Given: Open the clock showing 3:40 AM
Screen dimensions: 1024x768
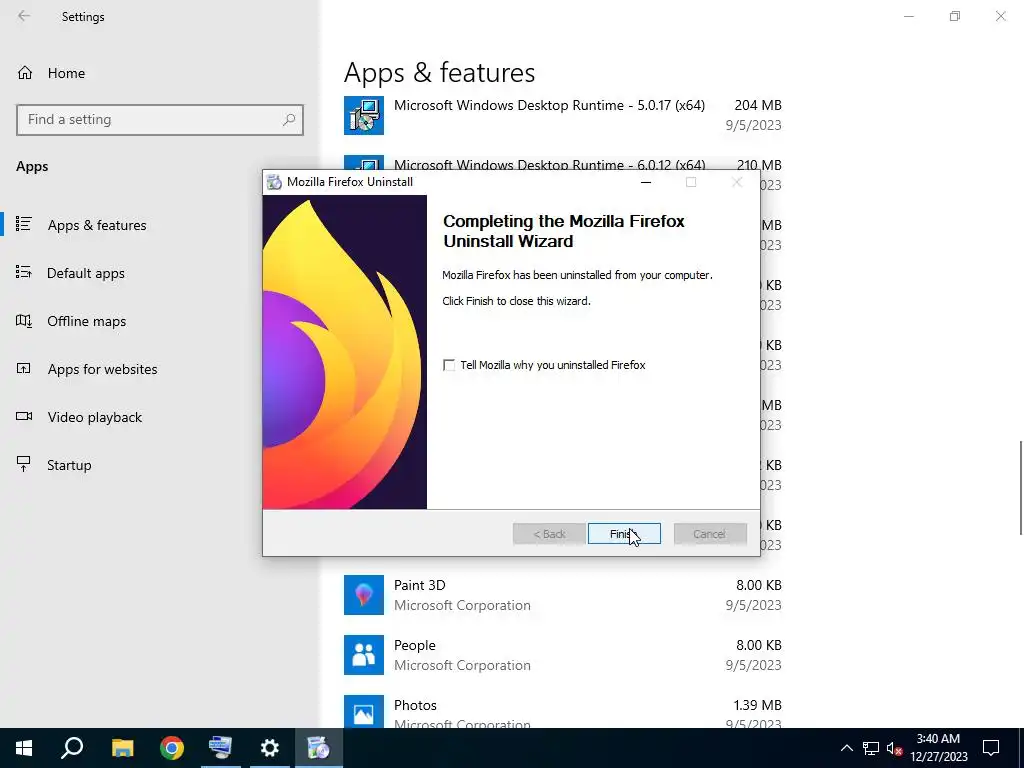Looking at the screenshot, I should tap(938, 748).
